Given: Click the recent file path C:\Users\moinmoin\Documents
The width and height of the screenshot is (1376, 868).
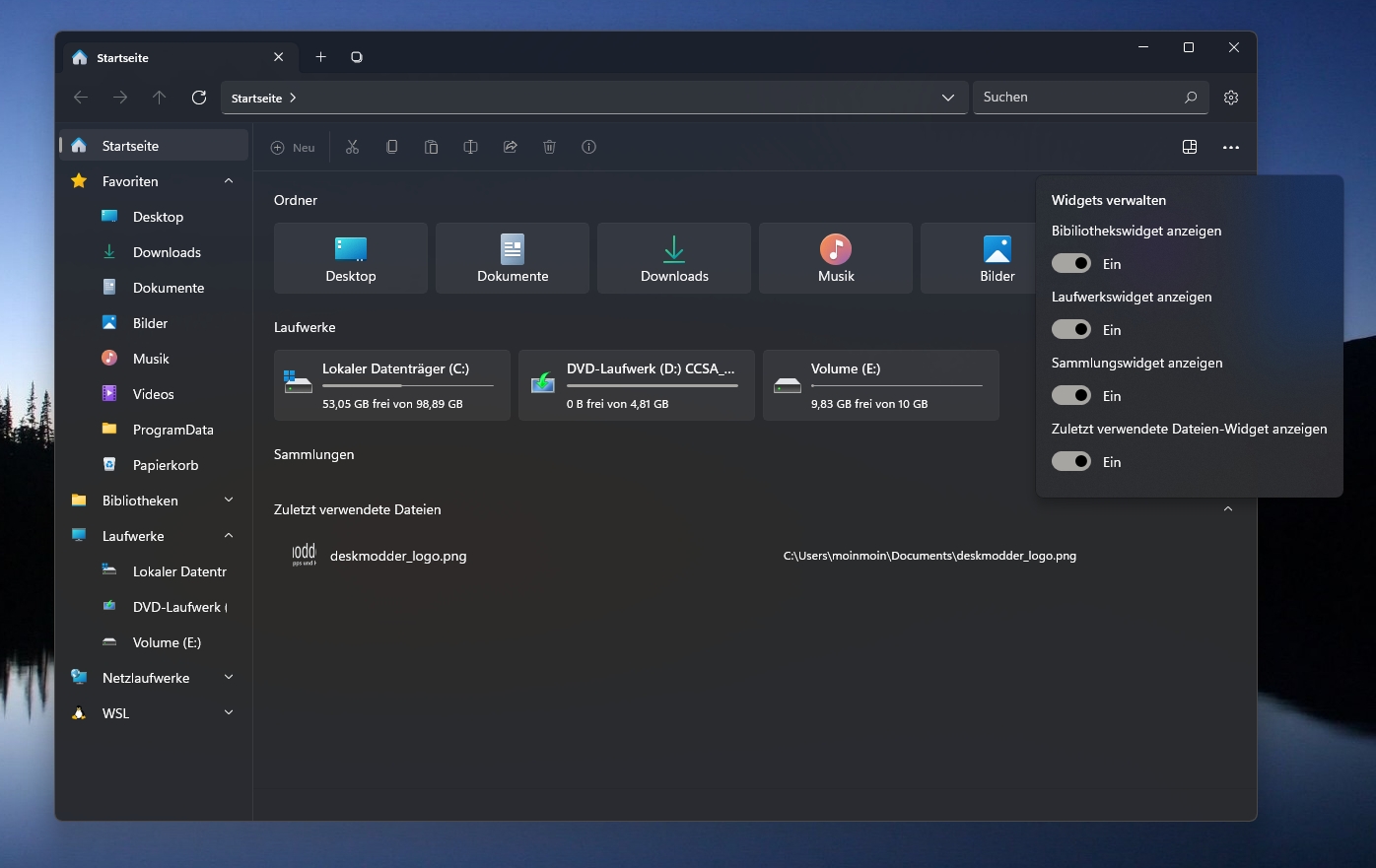Looking at the screenshot, I should pyautogui.click(x=929, y=556).
